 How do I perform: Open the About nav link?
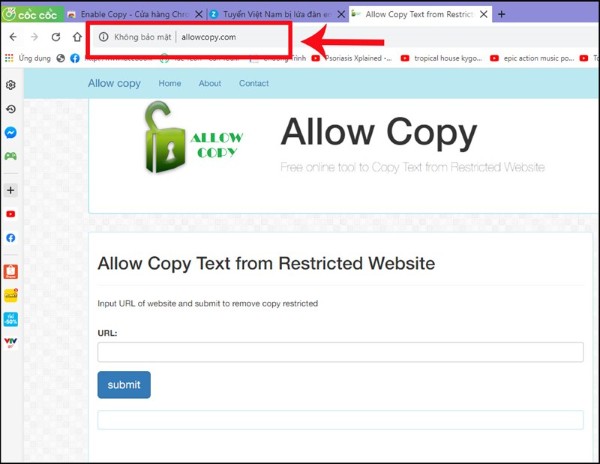[210, 83]
